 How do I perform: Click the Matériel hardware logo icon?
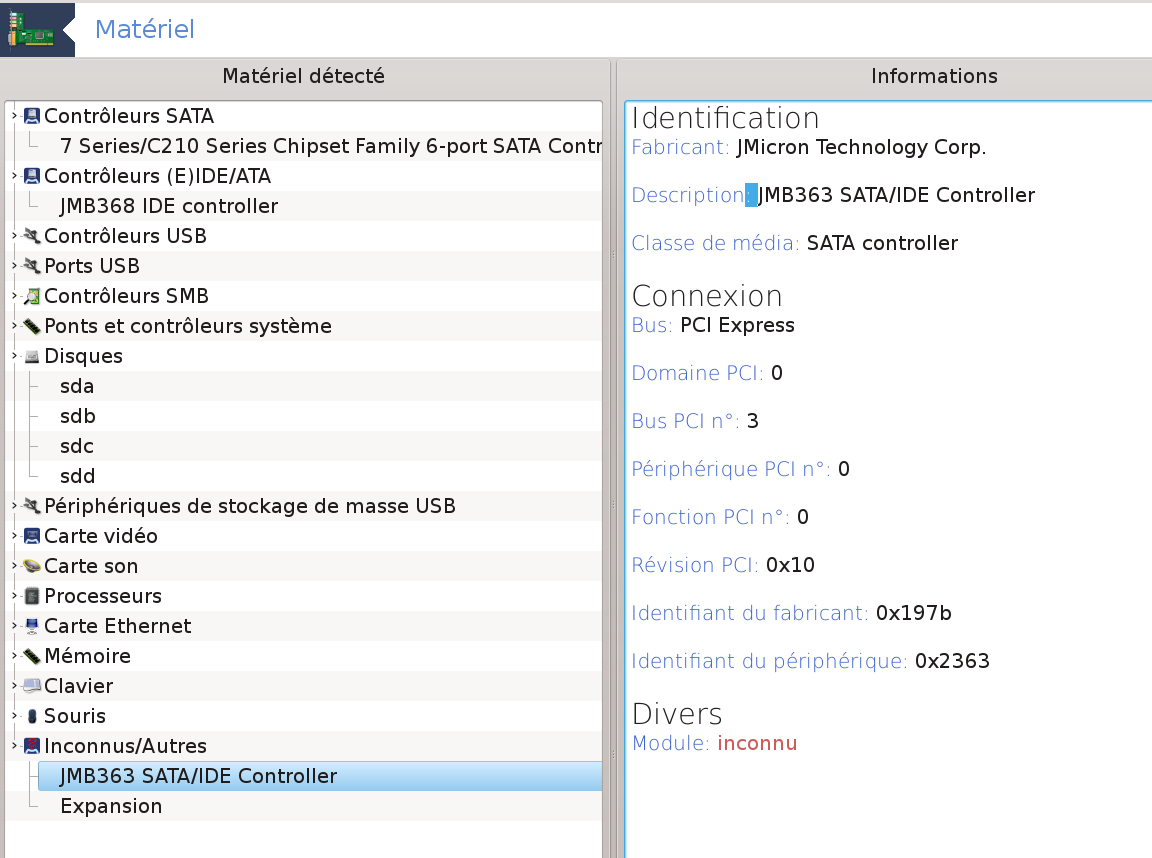[x=33, y=30]
